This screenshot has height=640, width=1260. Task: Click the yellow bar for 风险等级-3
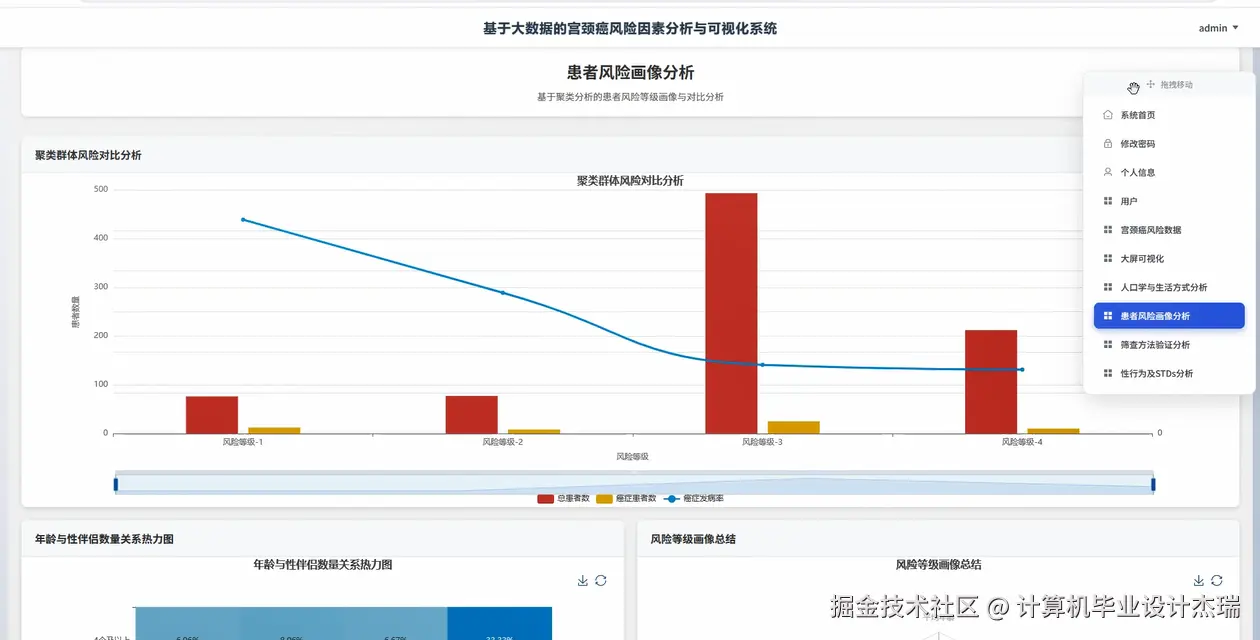point(794,427)
